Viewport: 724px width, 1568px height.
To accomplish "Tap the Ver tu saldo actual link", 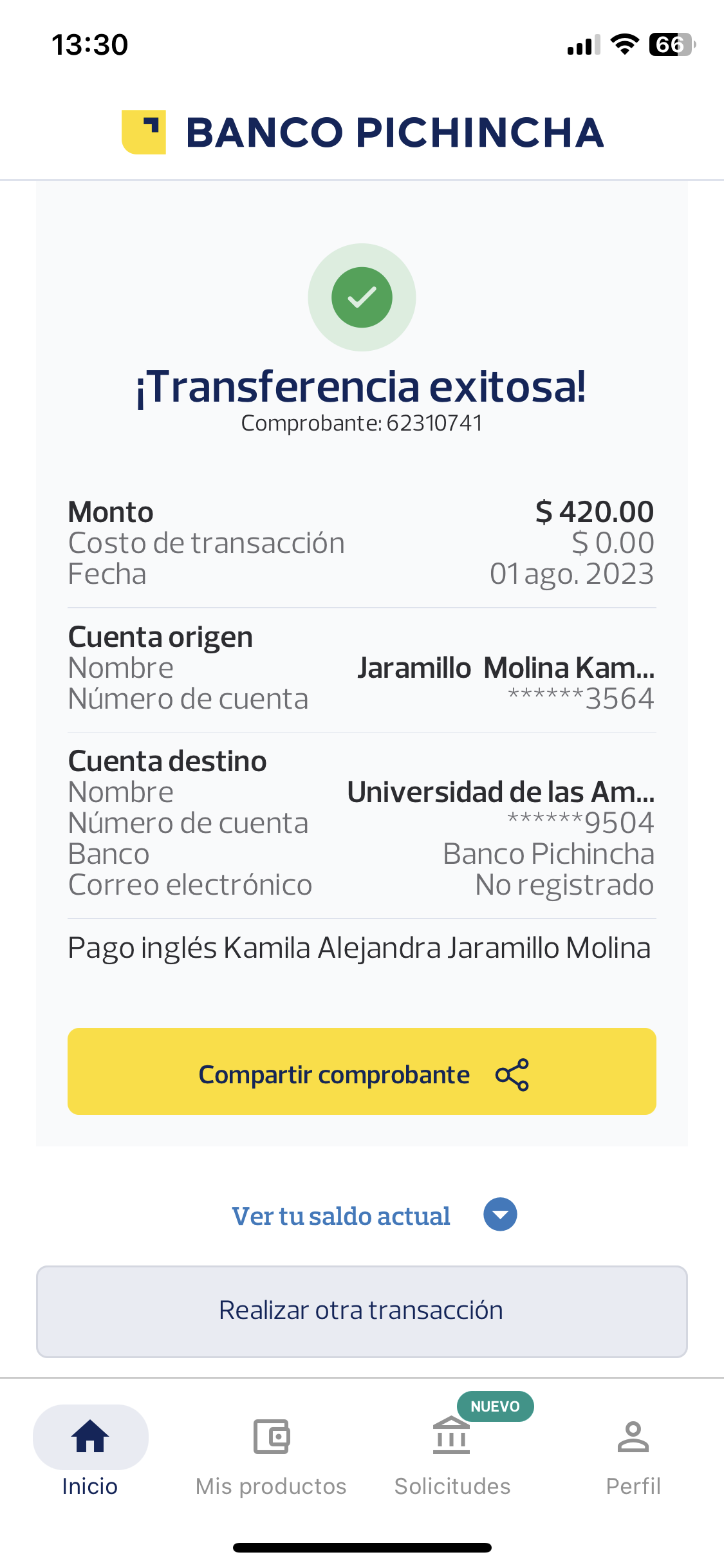I will coord(341,1216).
